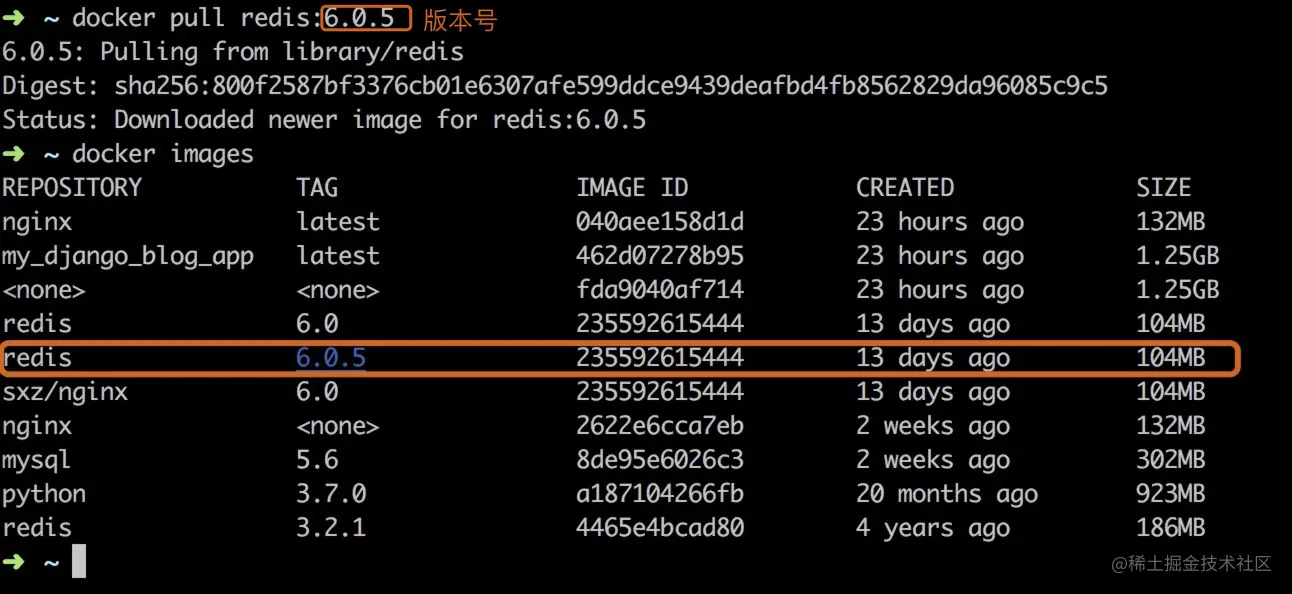1292x594 pixels.
Task: Click 132MB size in 040aee158d1d row
Action: (1170, 222)
